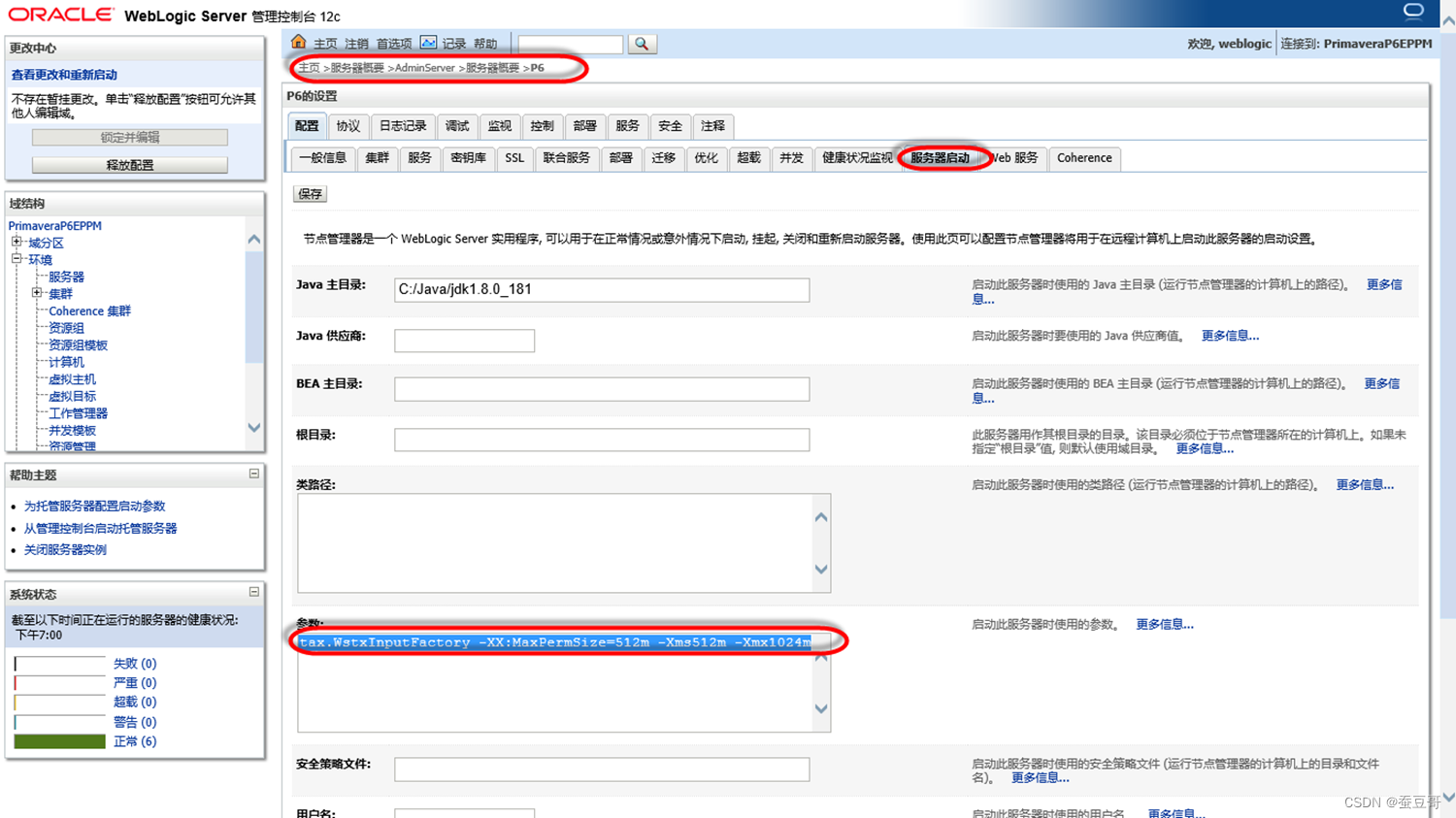Click the 保存 button
The image size is (1456, 818).
[311, 194]
